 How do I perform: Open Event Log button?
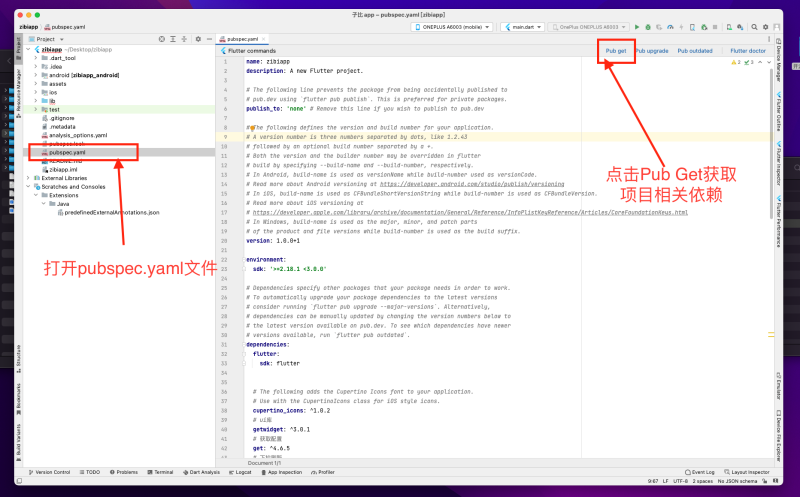(x=700, y=473)
